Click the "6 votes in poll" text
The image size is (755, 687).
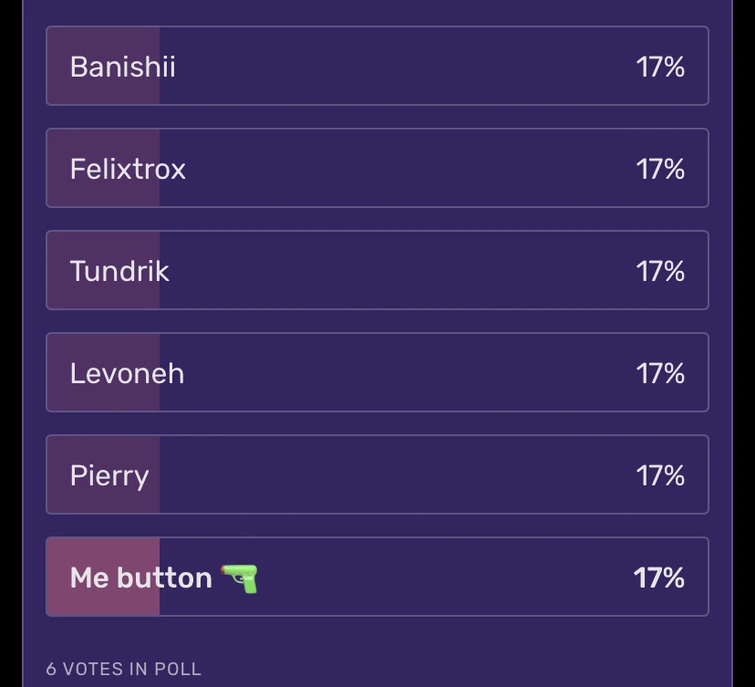(x=124, y=669)
